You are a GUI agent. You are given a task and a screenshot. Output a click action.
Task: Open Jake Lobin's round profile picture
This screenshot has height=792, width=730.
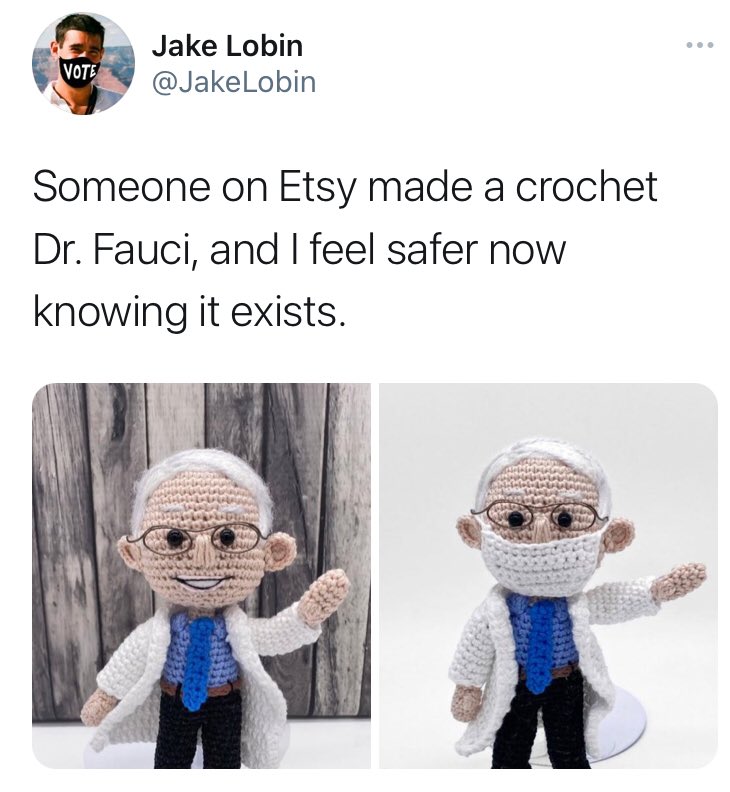83,64
